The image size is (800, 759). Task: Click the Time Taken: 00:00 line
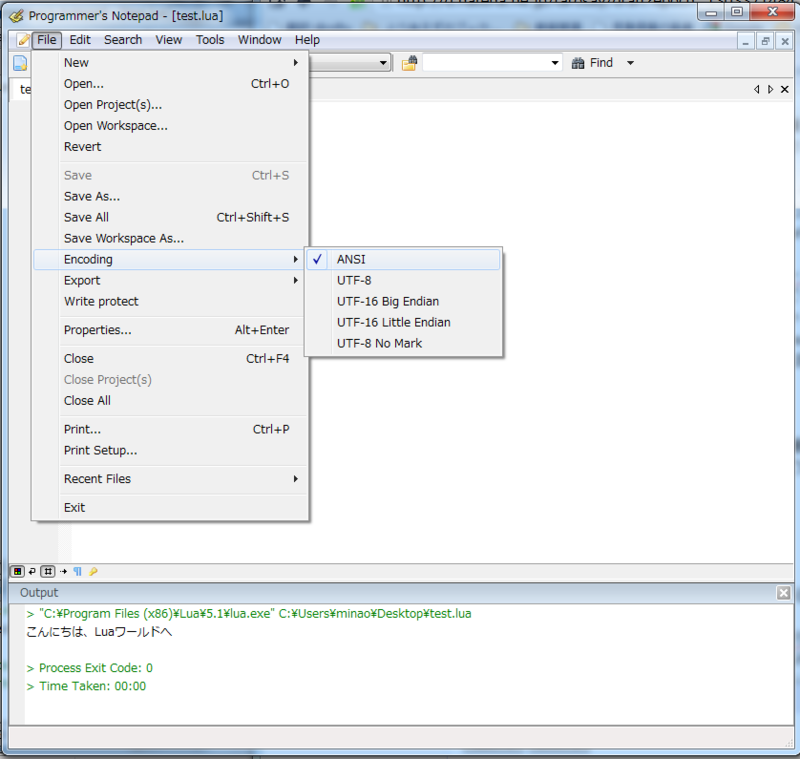[x=86, y=686]
